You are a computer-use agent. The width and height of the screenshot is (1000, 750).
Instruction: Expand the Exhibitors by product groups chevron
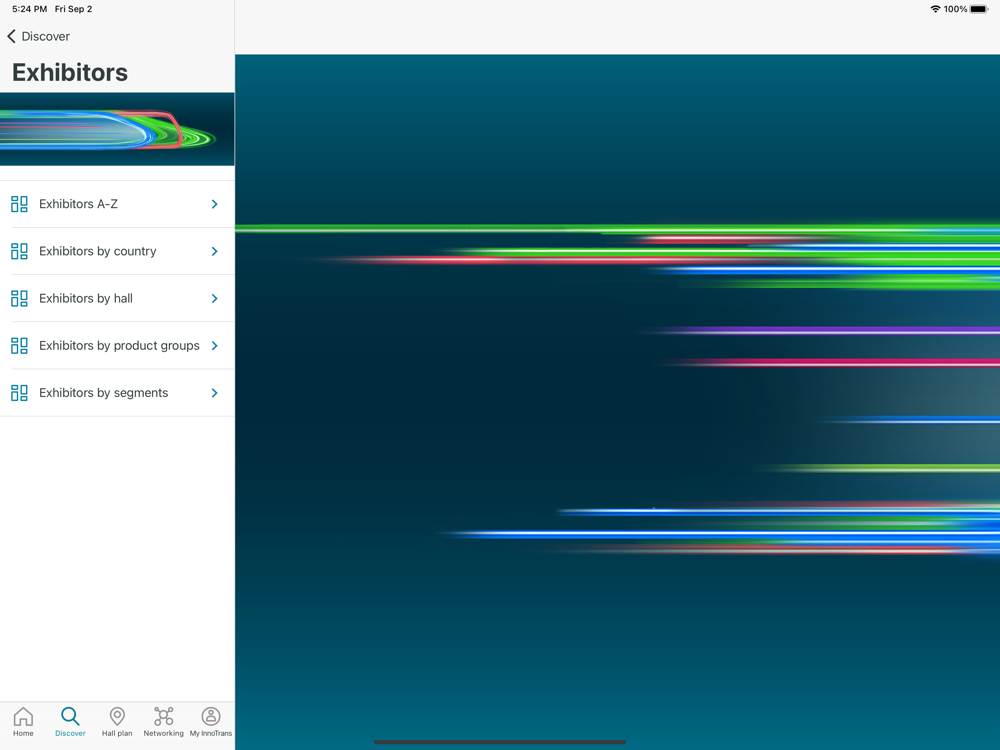click(x=214, y=346)
